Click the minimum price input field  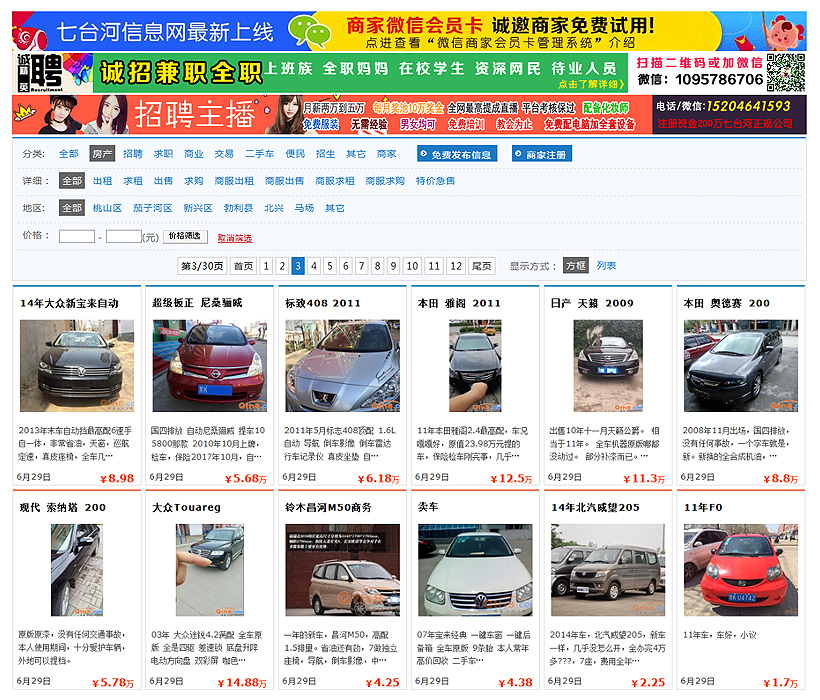(77, 237)
